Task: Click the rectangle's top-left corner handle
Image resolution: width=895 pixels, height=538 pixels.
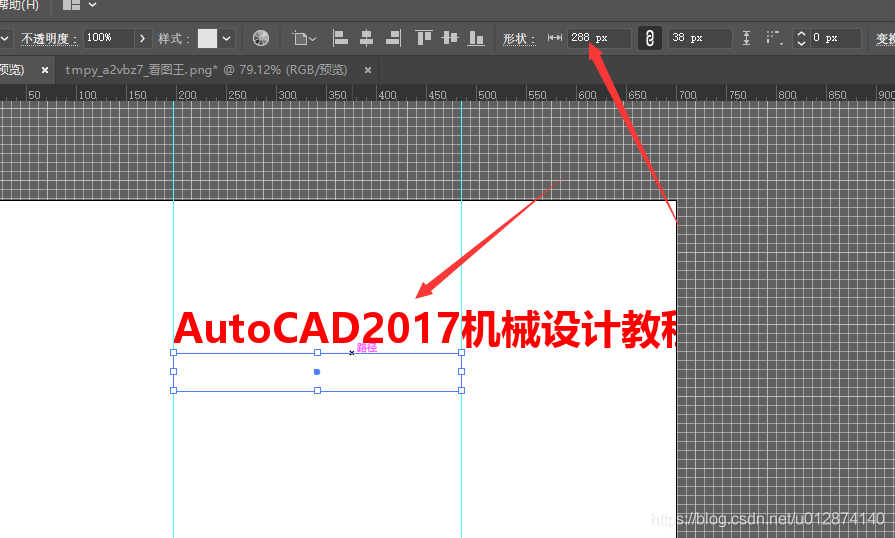Action: pyautogui.click(x=174, y=353)
